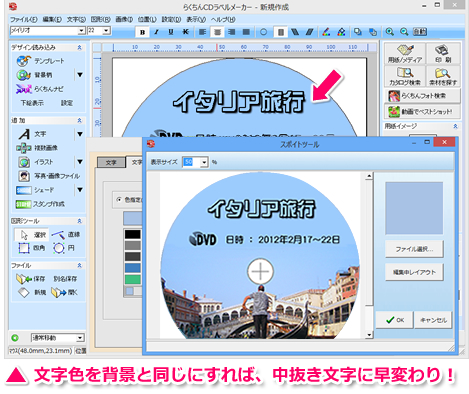Align text center in toolbar
The image size is (469, 394).
[217, 32]
